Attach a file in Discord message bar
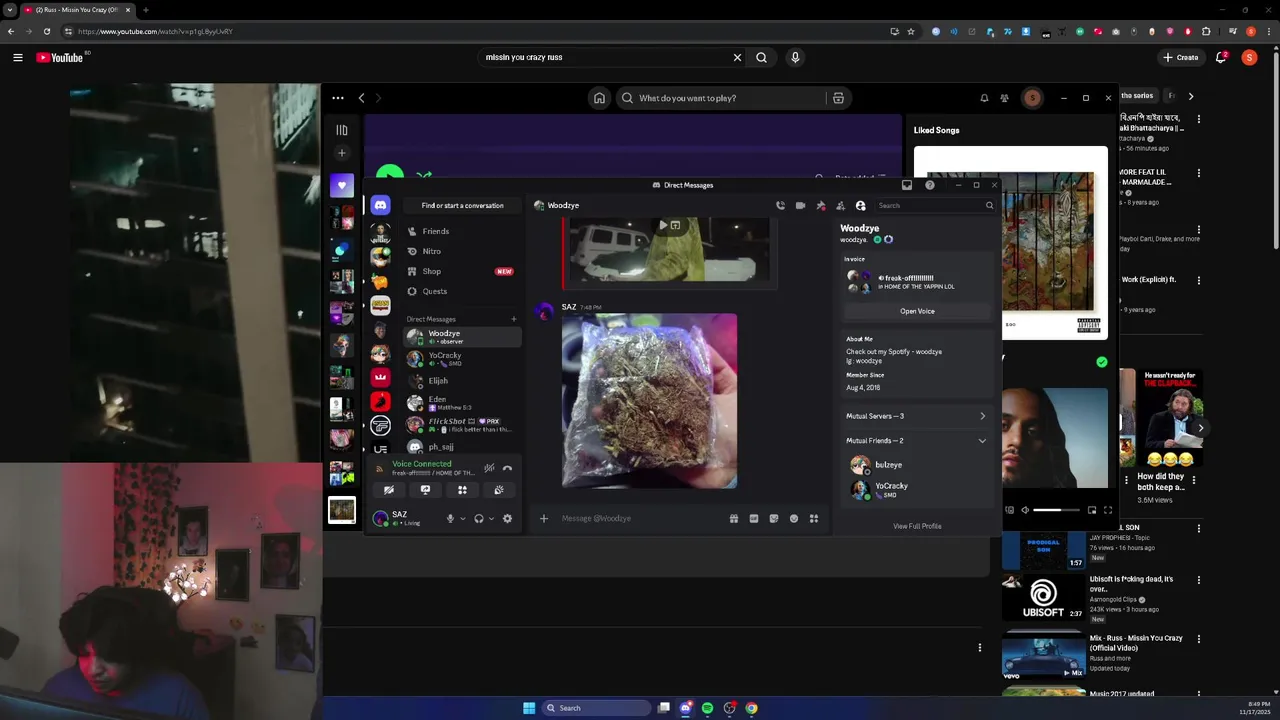 pyautogui.click(x=544, y=518)
